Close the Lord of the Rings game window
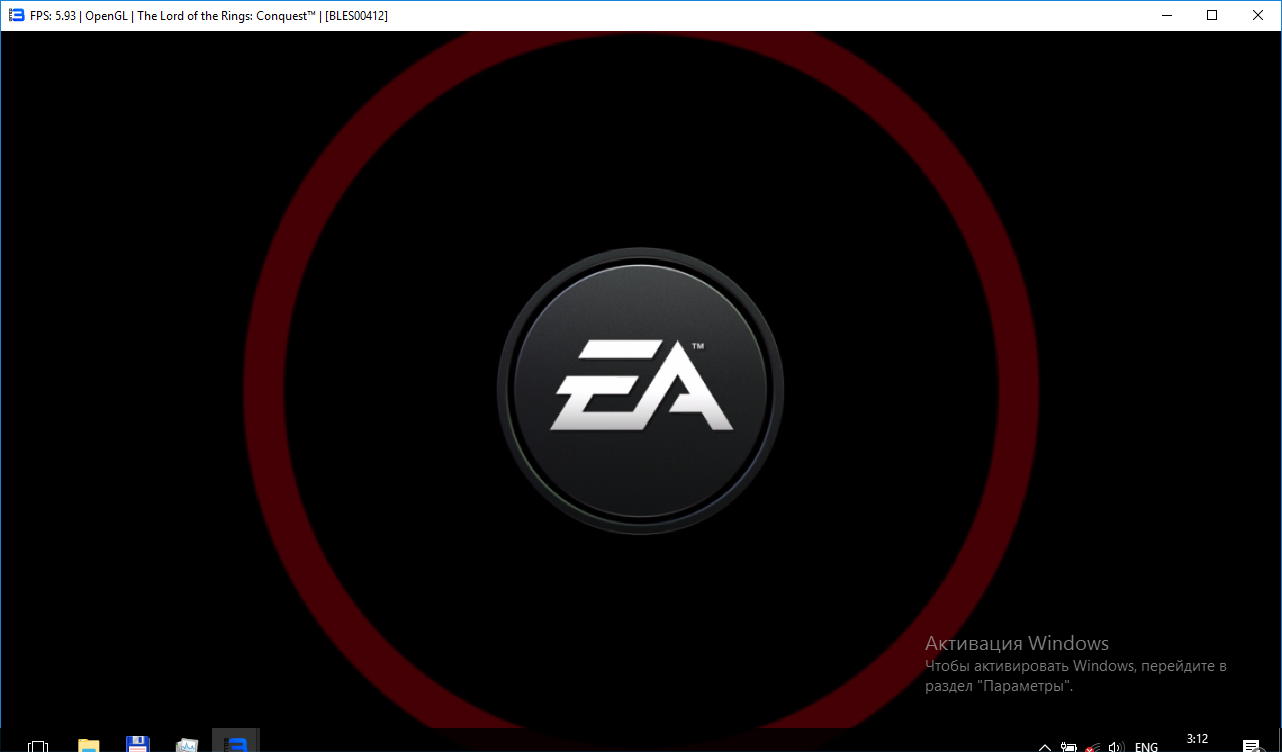This screenshot has height=752, width=1282. coord(1258,15)
